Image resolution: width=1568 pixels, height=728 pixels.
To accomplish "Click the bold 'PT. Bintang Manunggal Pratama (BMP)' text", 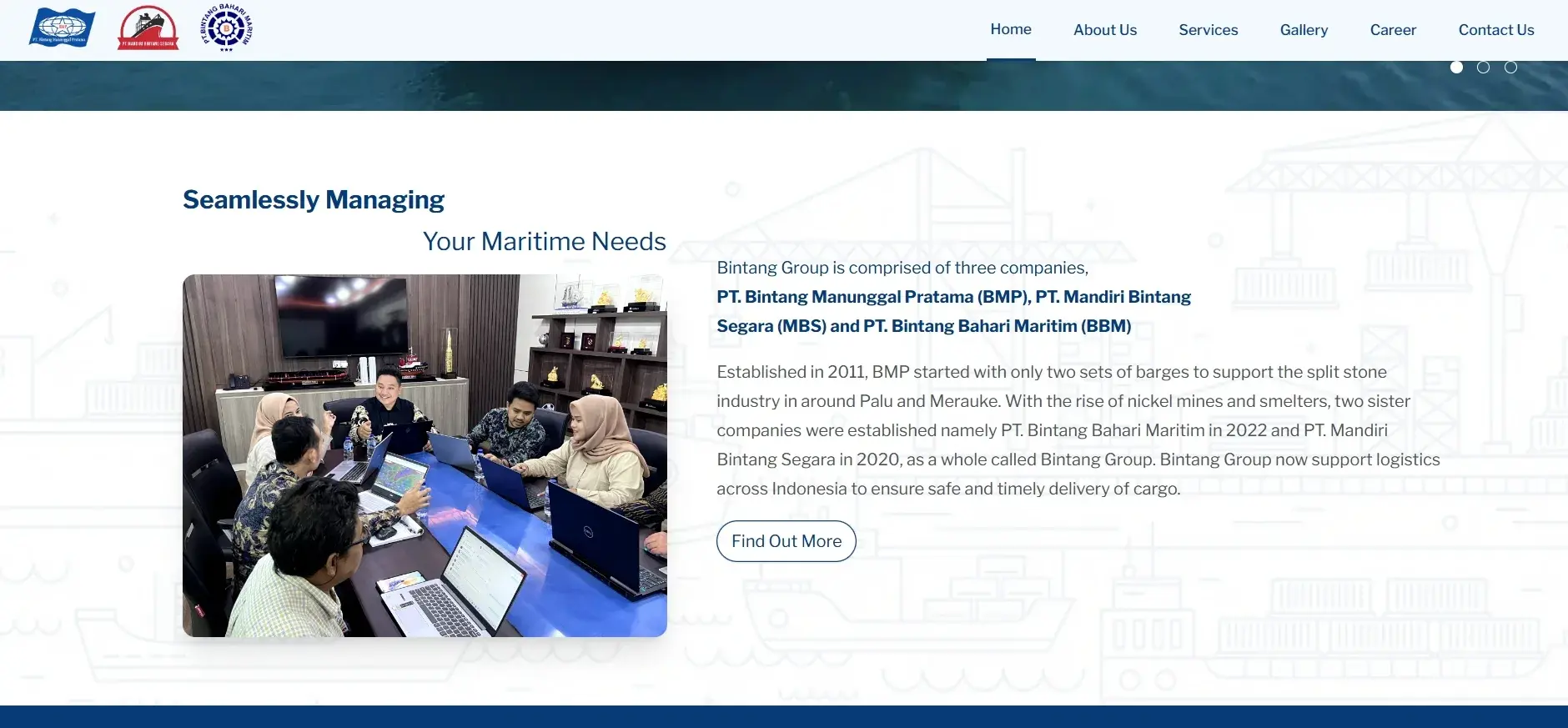I will tap(872, 297).
